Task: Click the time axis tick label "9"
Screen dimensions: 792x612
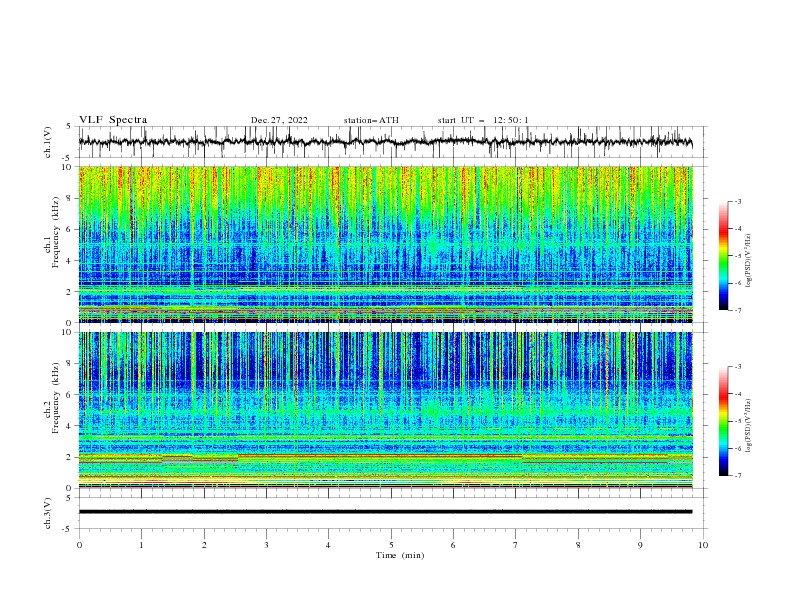Action: pyautogui.click(x=640, y=545)
